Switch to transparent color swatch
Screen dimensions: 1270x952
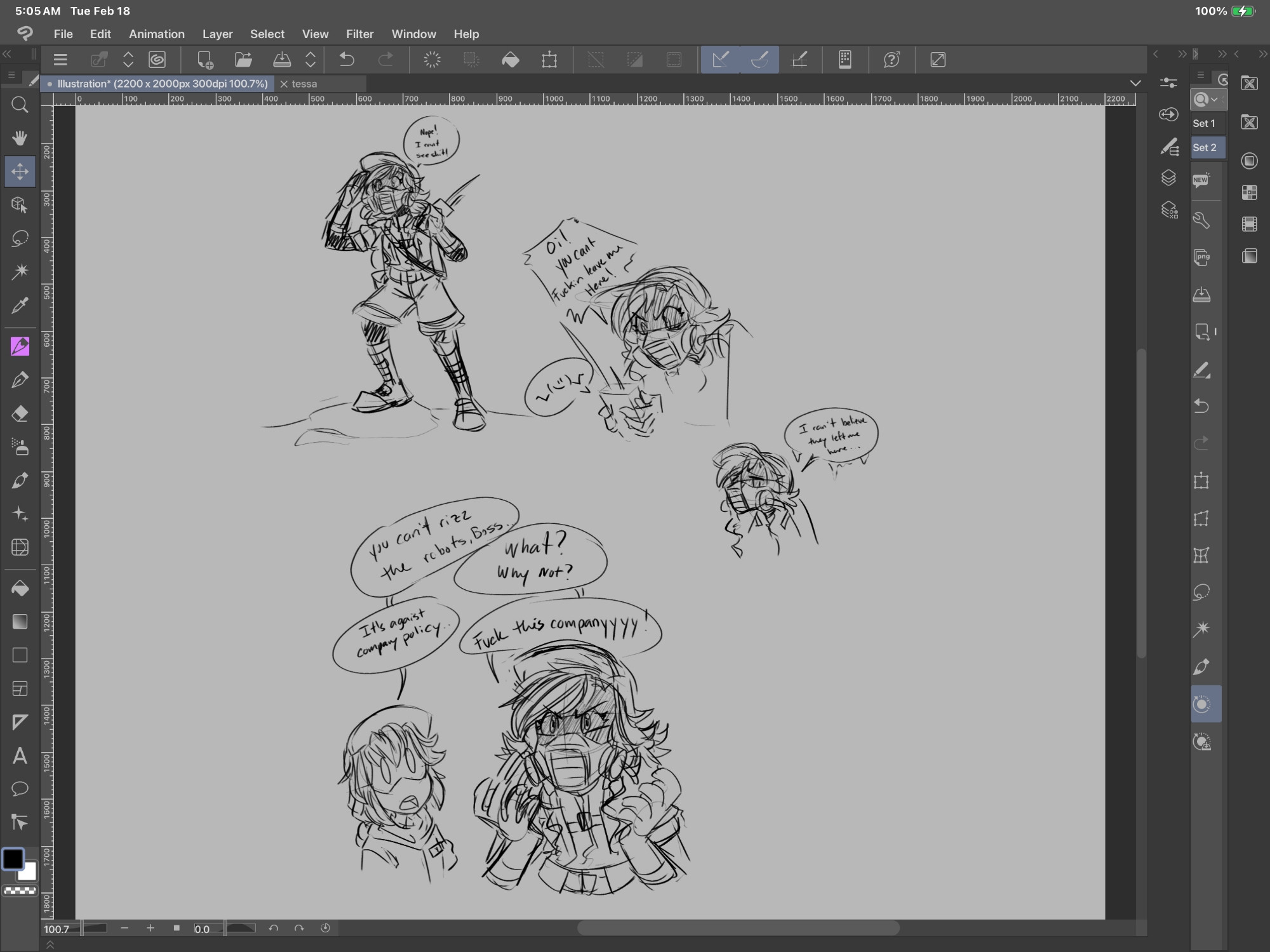pyautogui.click(x=20, y=890)
